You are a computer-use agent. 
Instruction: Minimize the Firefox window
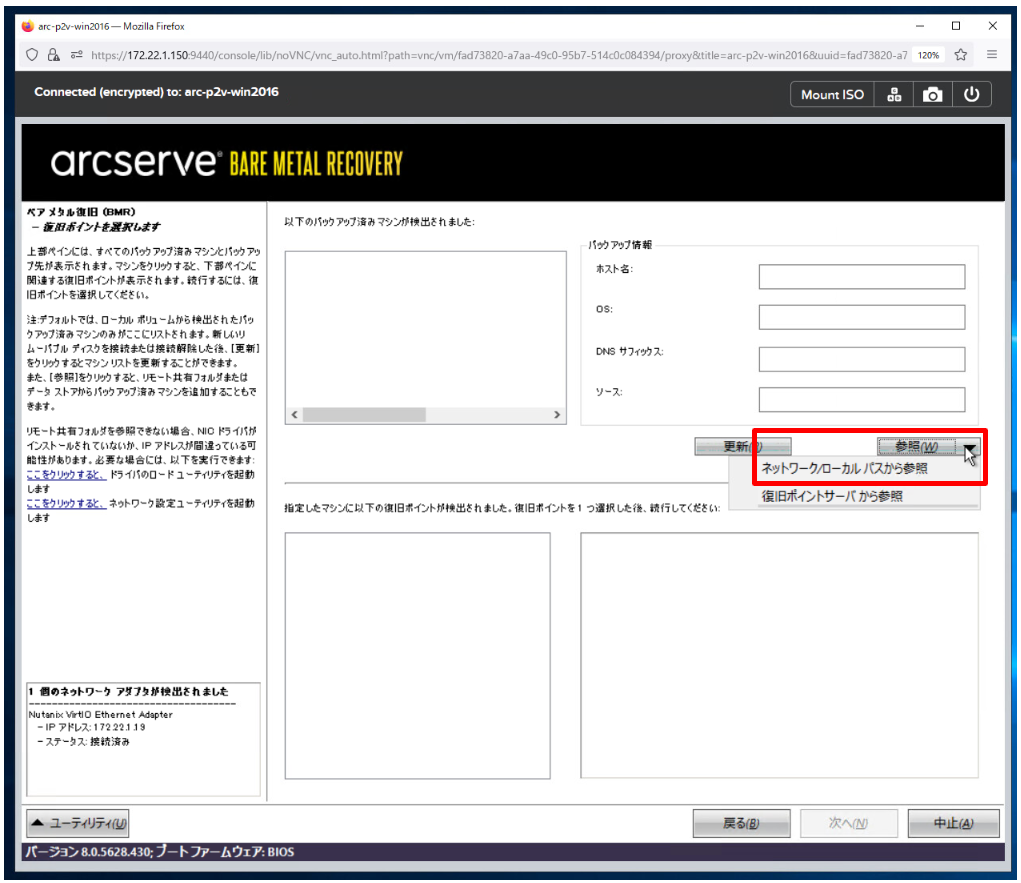919,26
